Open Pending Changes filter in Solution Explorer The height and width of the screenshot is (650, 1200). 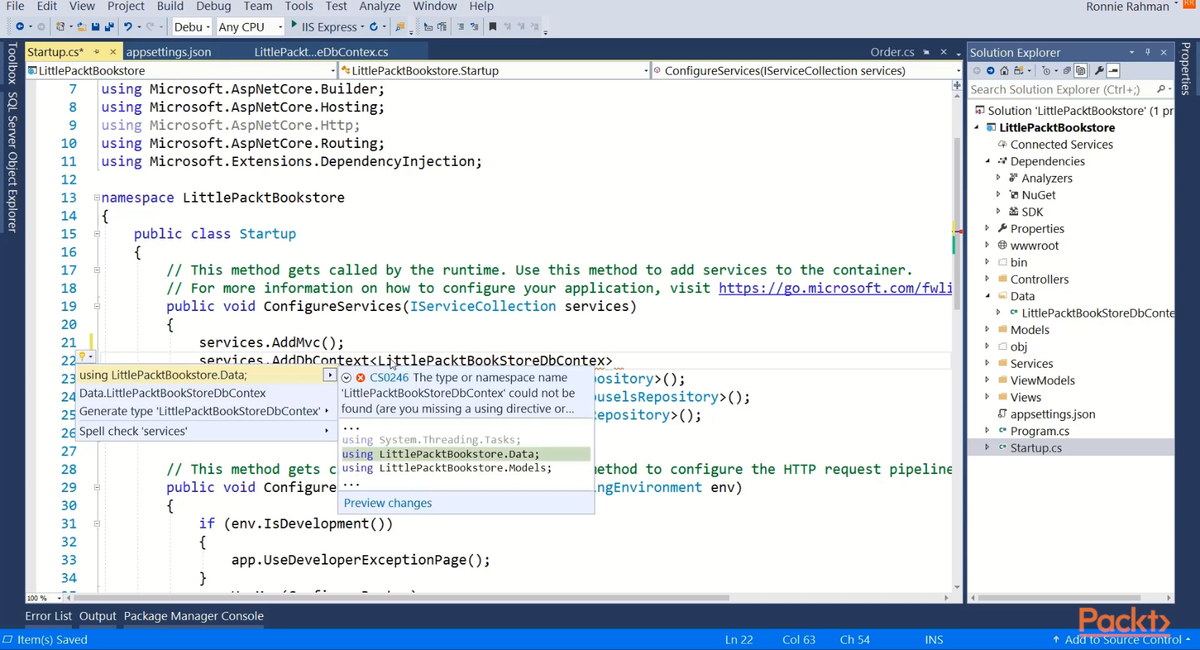tap(1046, 71)
